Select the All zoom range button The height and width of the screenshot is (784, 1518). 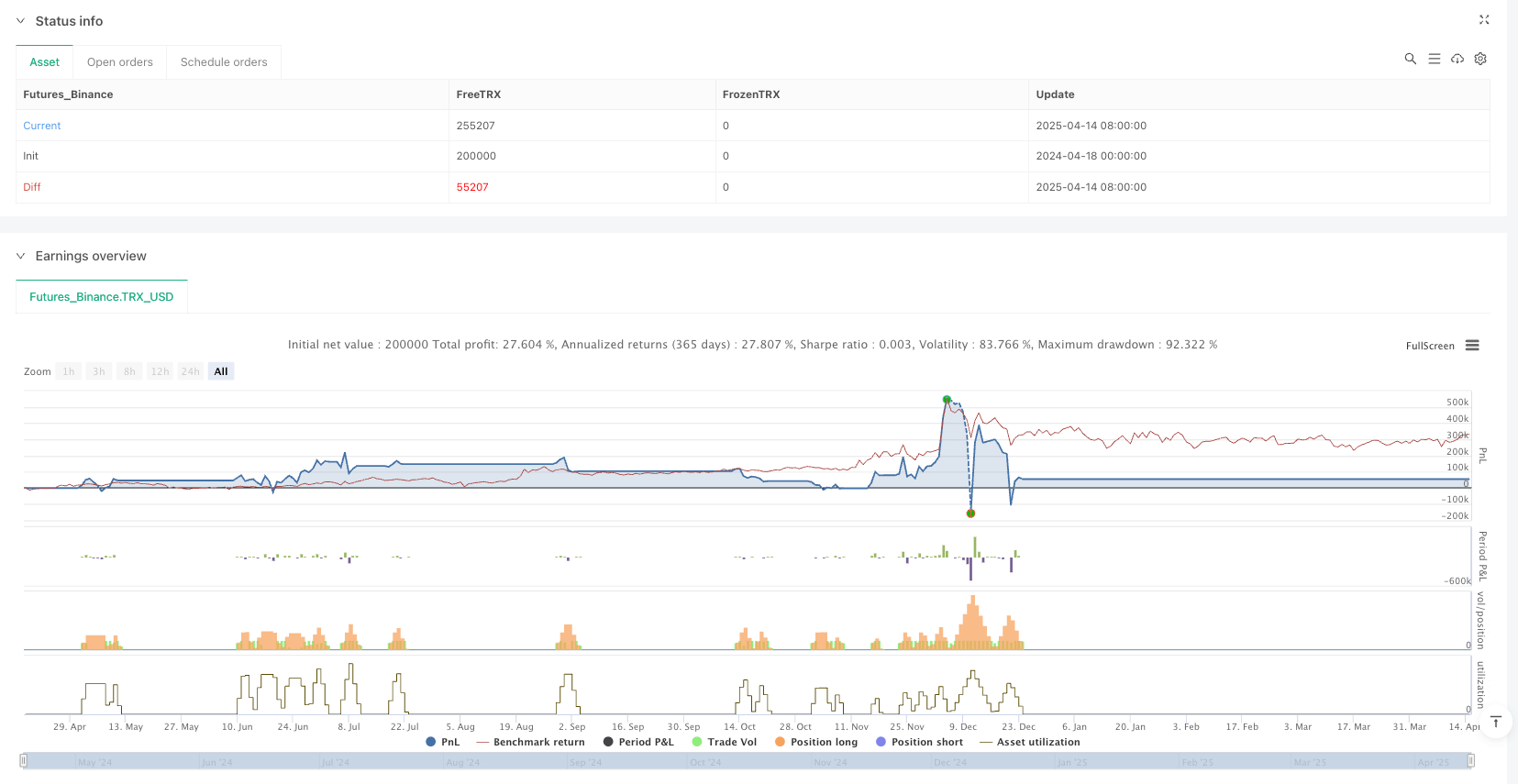pyautogui.click(x=221, y=371)
